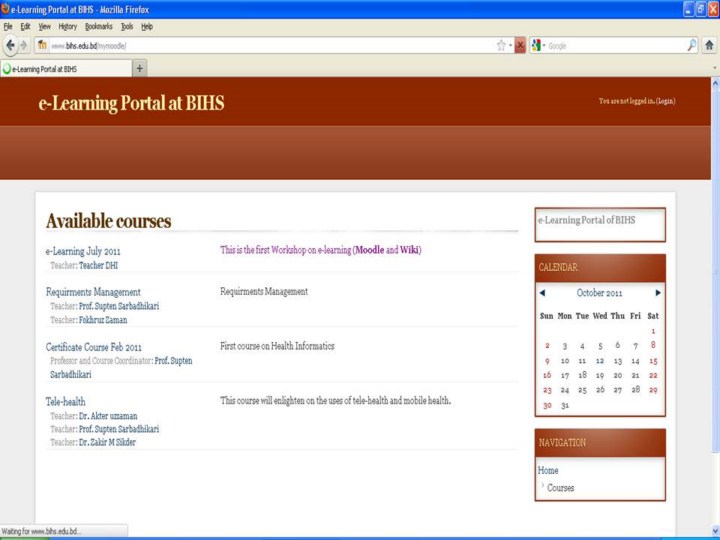Open the address bar history dropdown

[x=510, y=45]
